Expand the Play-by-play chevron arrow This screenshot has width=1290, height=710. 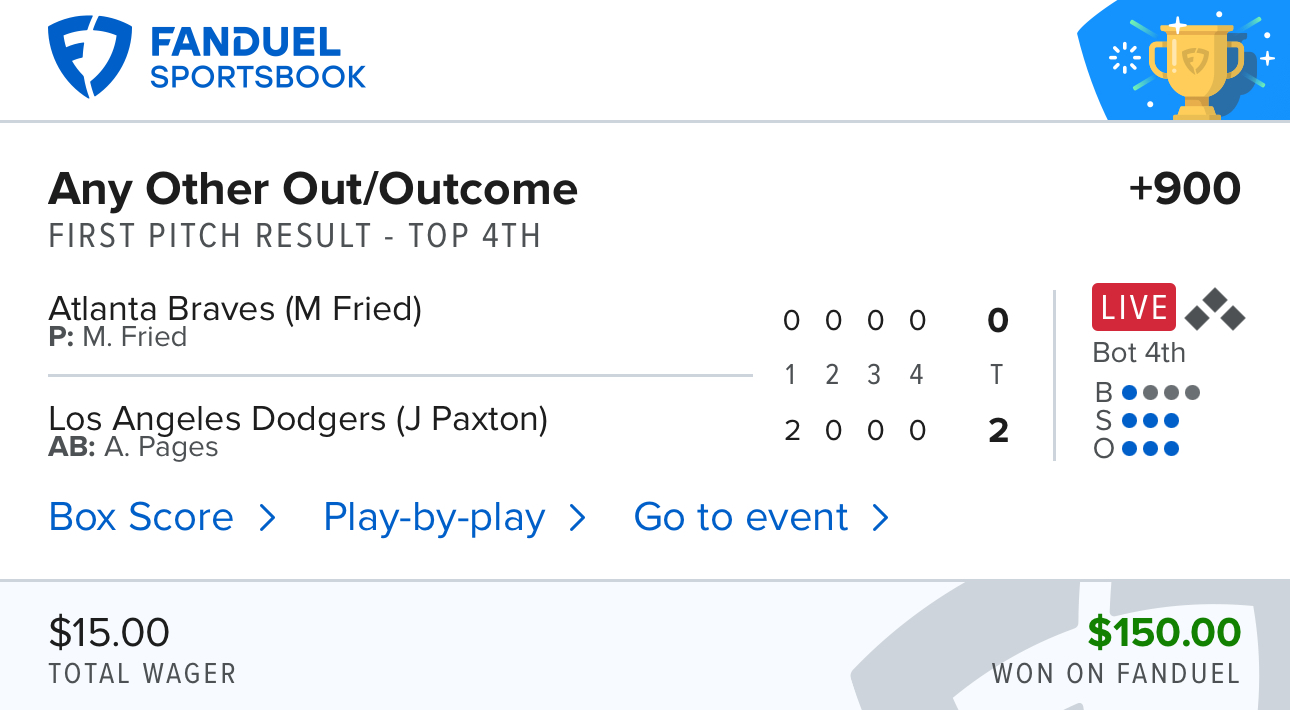click(x=577, y=518)
